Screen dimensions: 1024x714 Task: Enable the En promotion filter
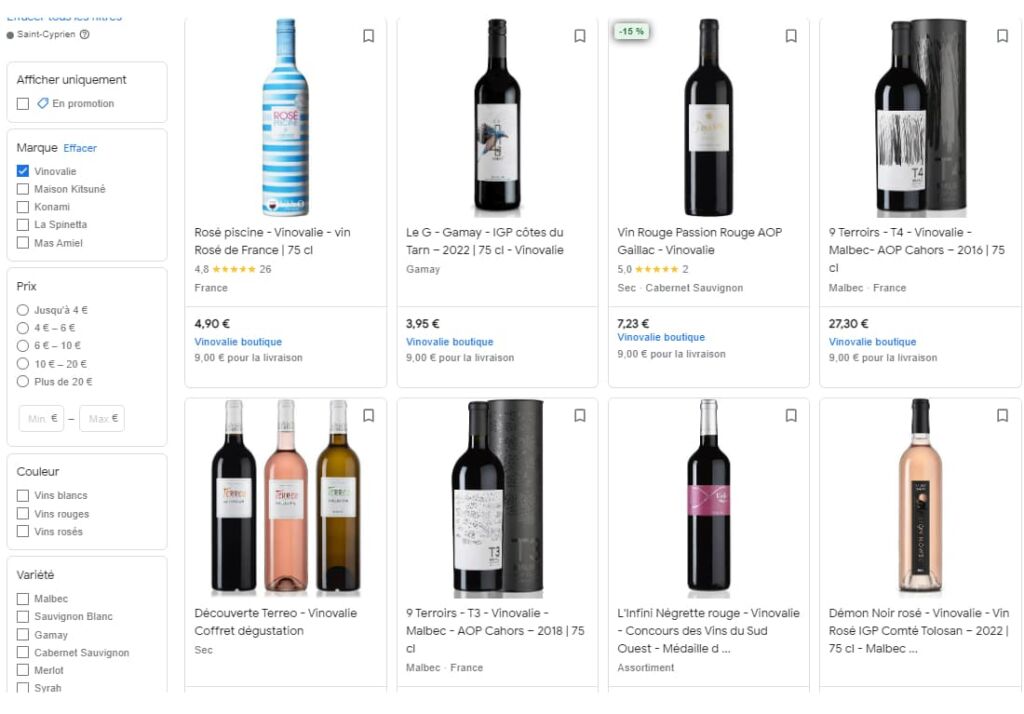(23, 104)
